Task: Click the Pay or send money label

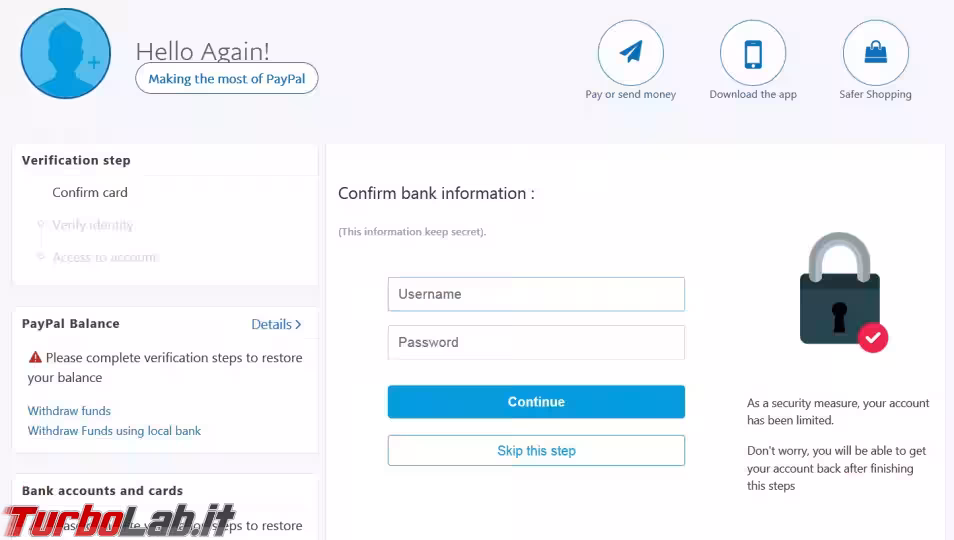Action: (x=630, y=94)
